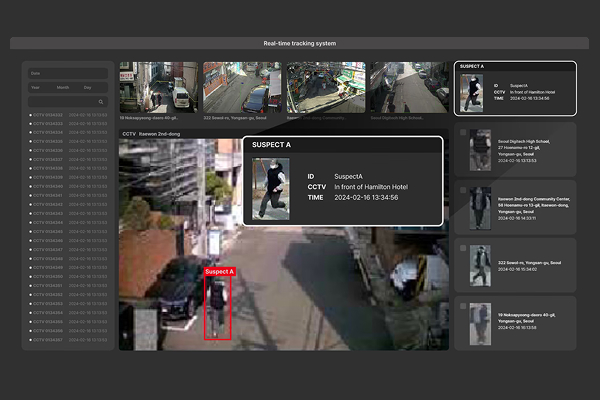The height and width of the screenshot is (400, 600).
Task: Open the 19 Noksapyeong-daero 40-gil camera thumbnail
Action: [x=157, y=87]
